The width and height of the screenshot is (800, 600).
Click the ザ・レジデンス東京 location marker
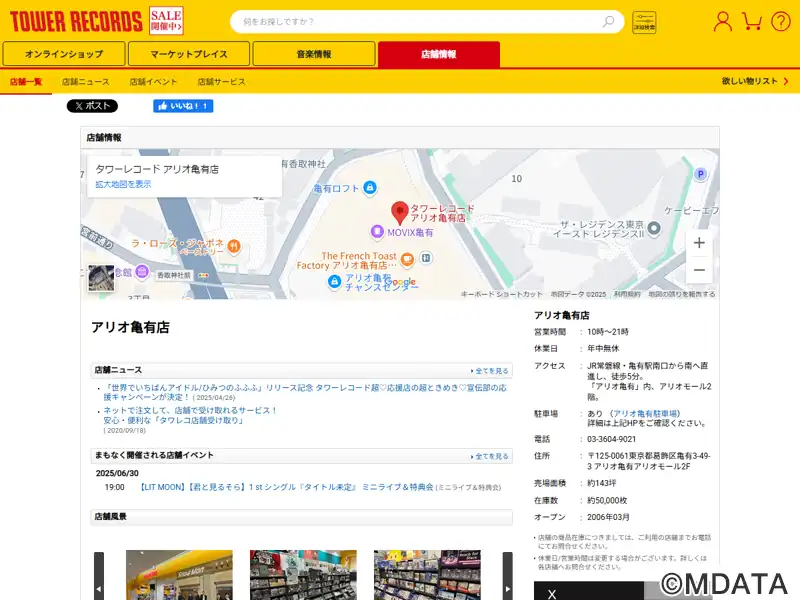tap(654, 228)
